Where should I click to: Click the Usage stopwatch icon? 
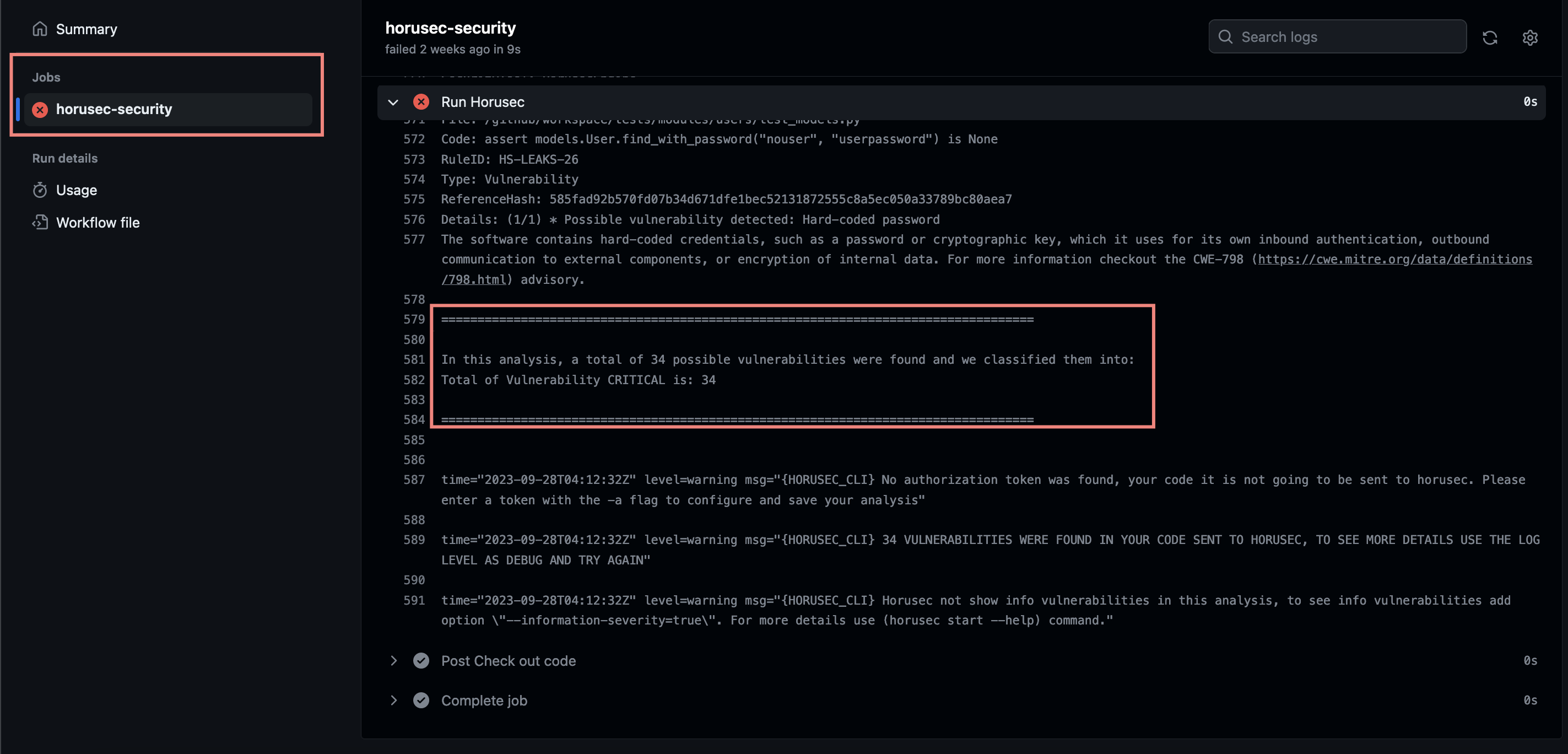pyautogui.click(x=40, y=190)
